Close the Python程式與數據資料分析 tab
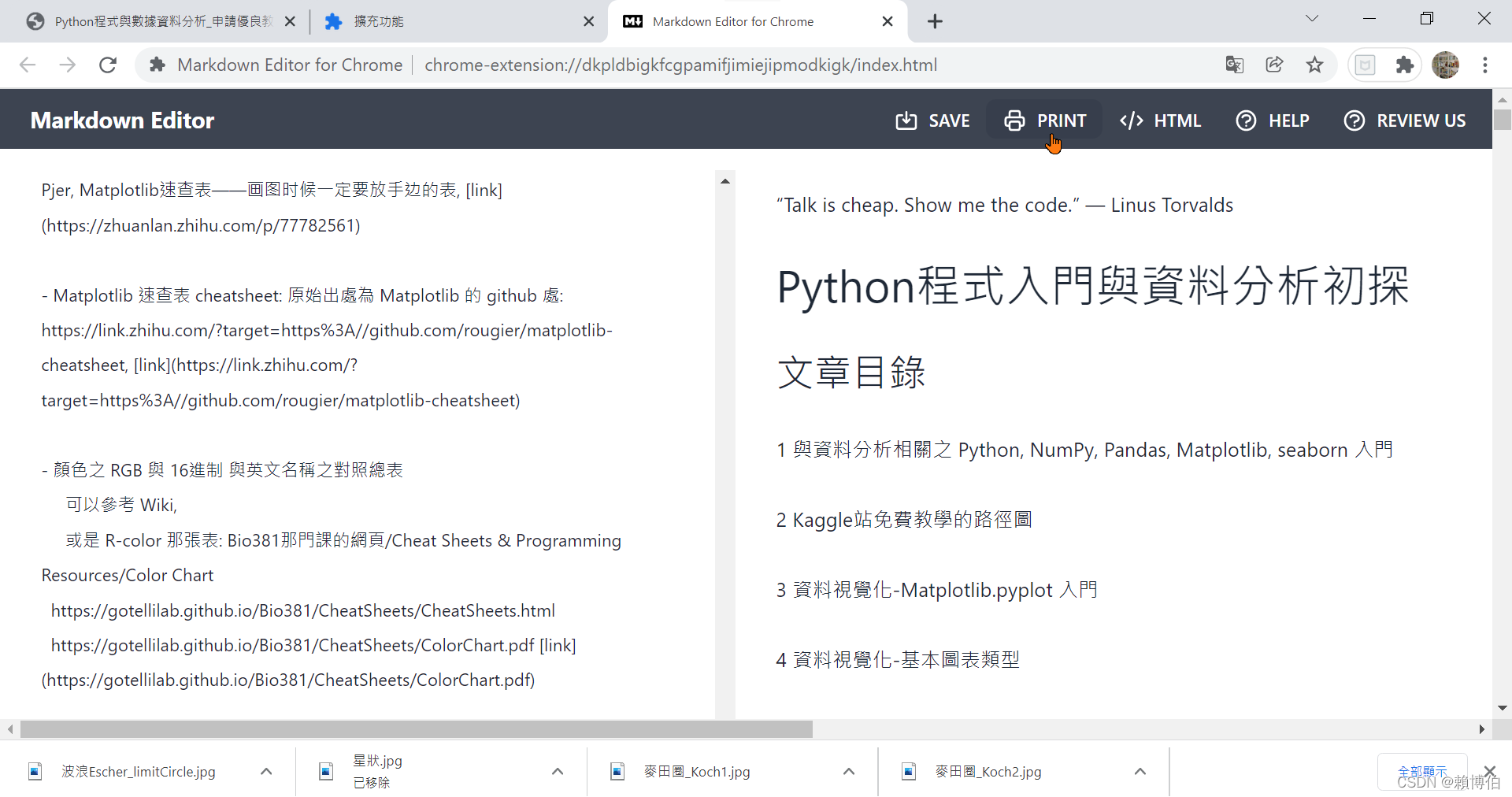The width and height of the screenshot is (1512, 797). (x=290, y=21)
